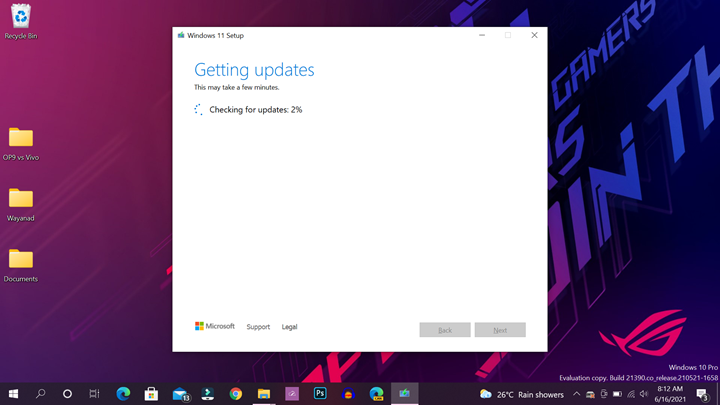The height and width of the screenshot is (405, 720).
Task: Close the Windows 11 Setup window
Action: coord(534,35)
